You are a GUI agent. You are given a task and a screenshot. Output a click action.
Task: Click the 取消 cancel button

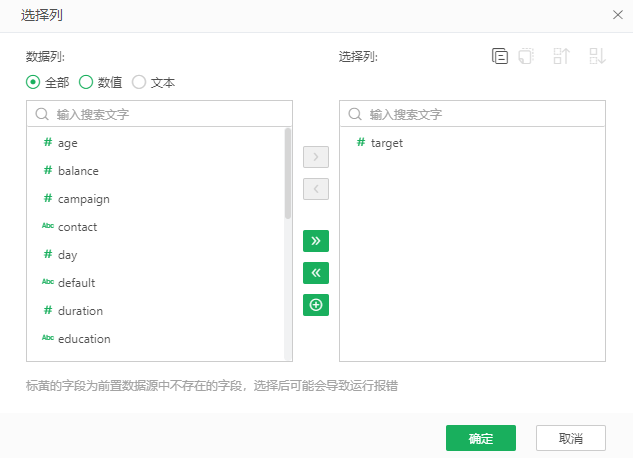tap(571, 438)
